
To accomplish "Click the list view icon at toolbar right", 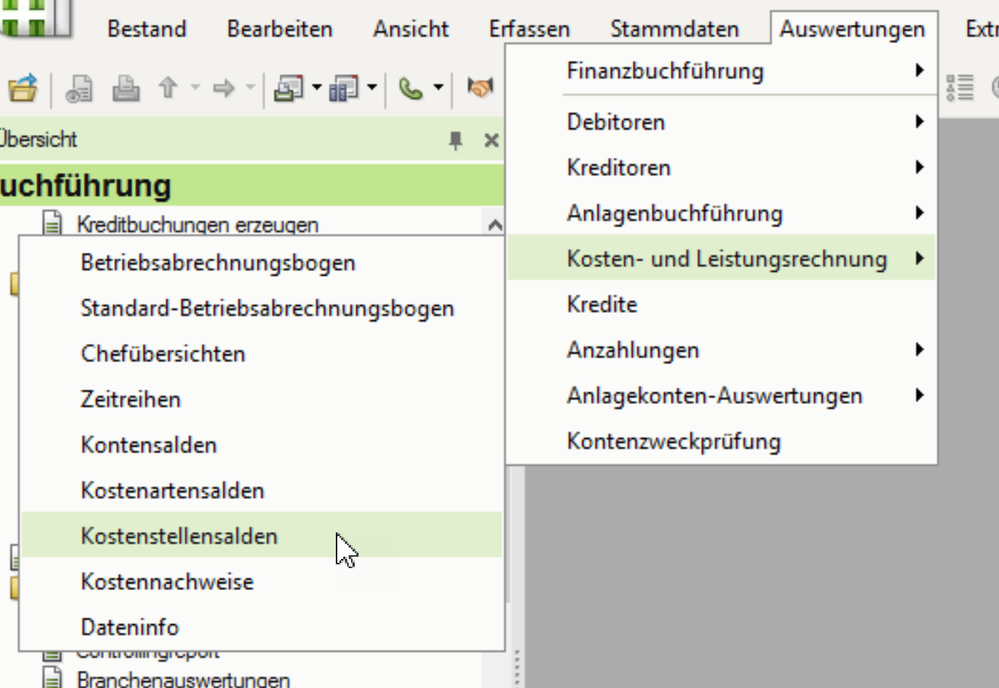I will point(960,88).
